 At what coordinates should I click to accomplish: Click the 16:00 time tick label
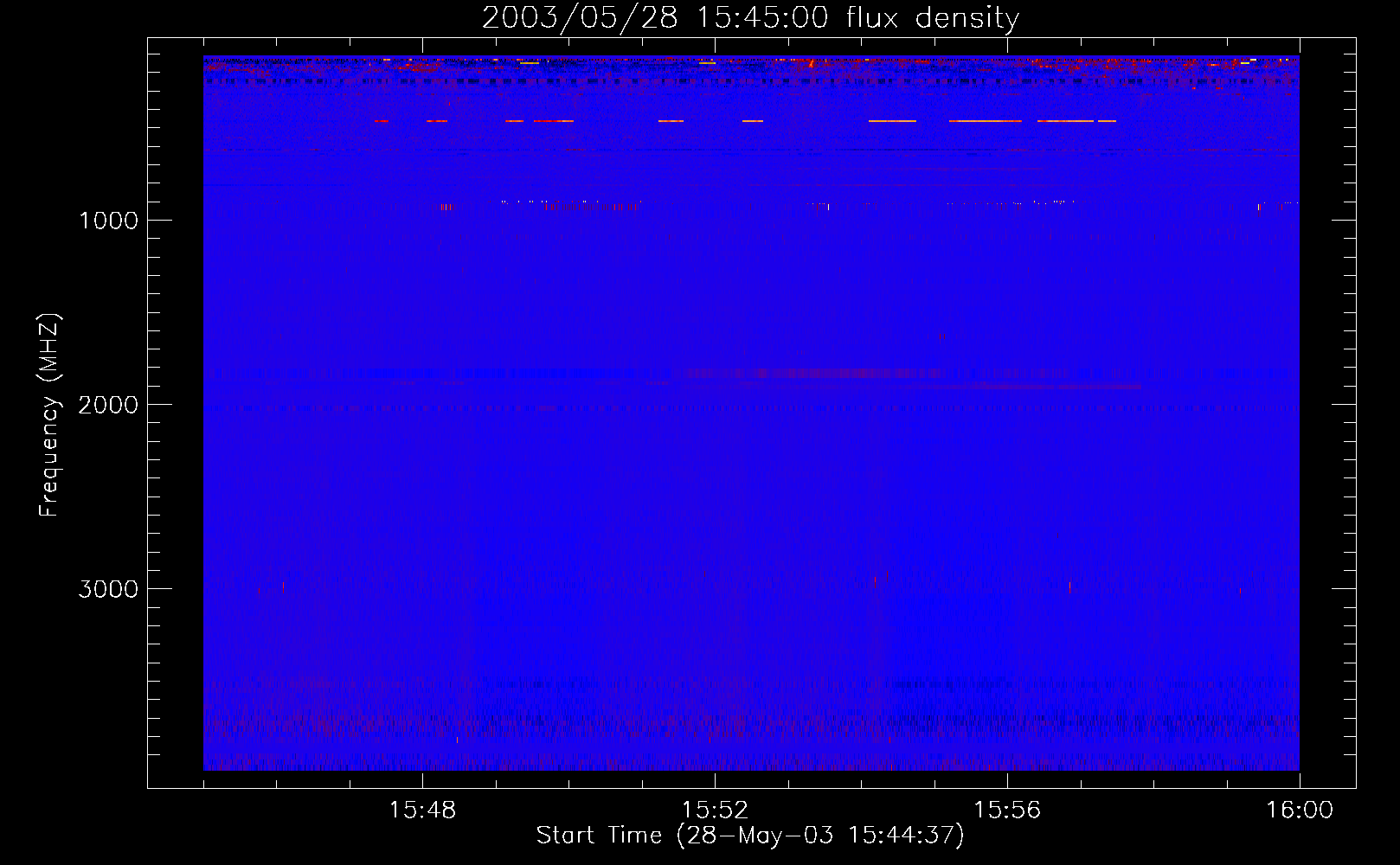coord(1300,811)
